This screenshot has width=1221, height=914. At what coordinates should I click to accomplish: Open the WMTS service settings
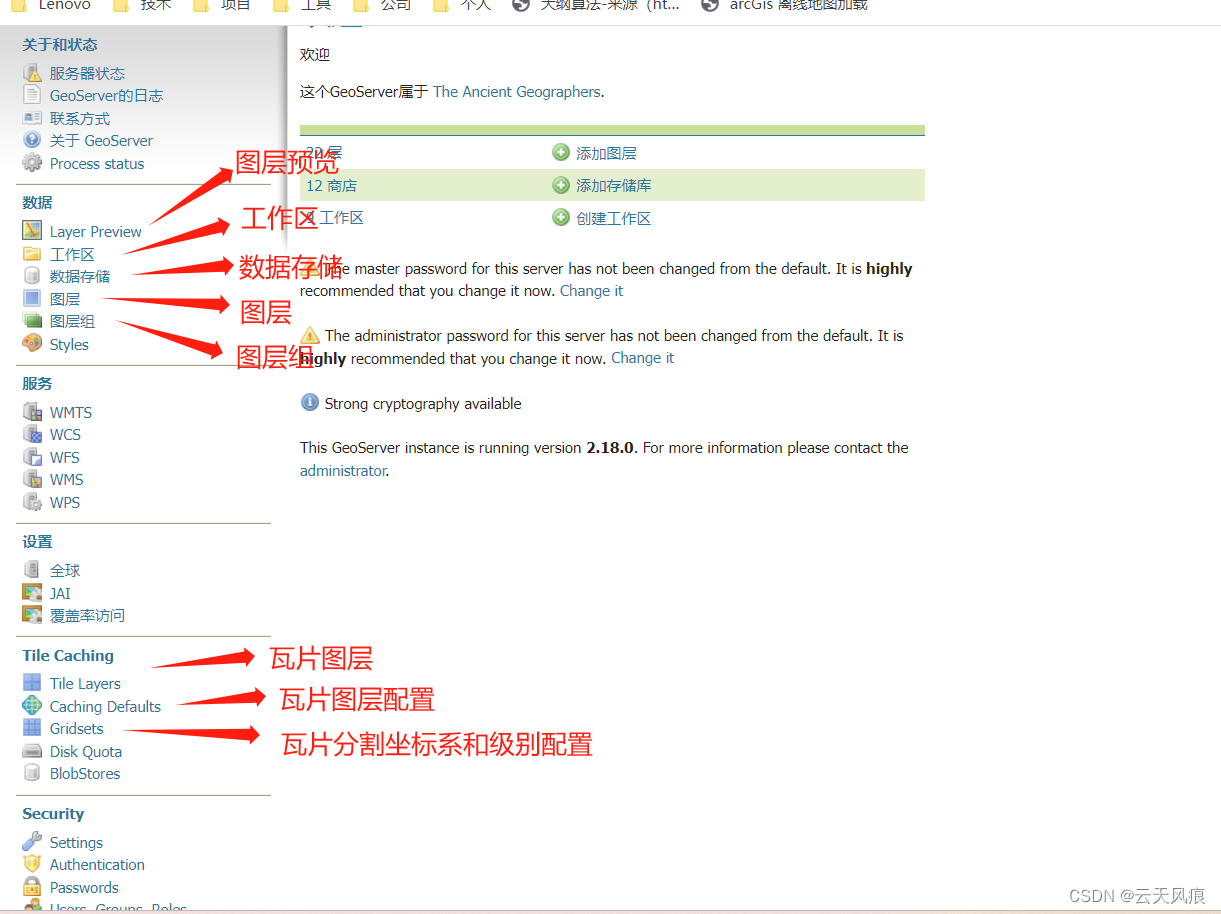coord(71,413)
